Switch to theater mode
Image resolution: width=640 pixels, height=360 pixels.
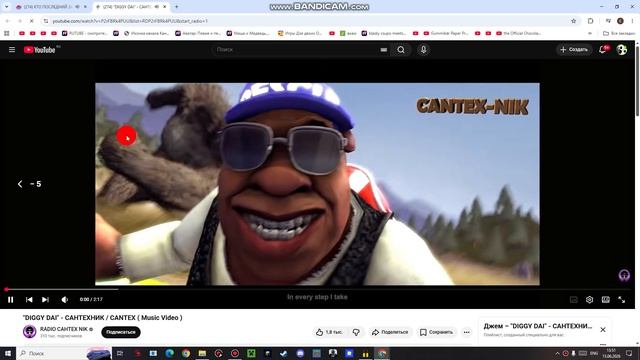[x=606, y=300]
